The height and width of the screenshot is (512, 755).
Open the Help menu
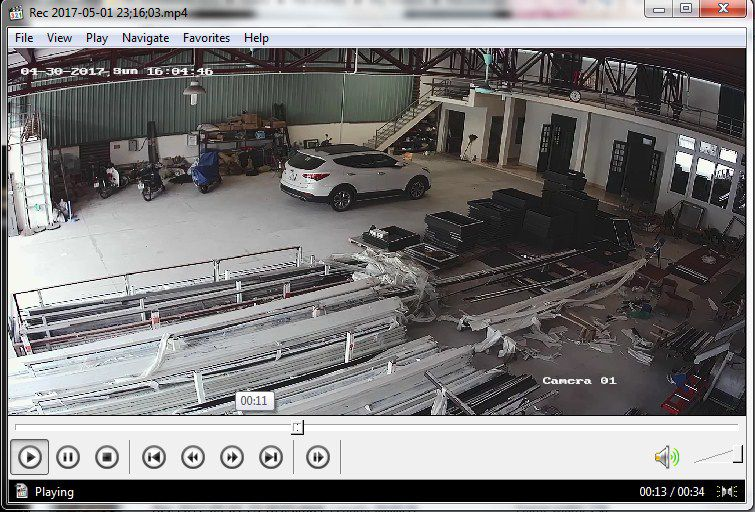pyautogui.click(x=257, y=38)
